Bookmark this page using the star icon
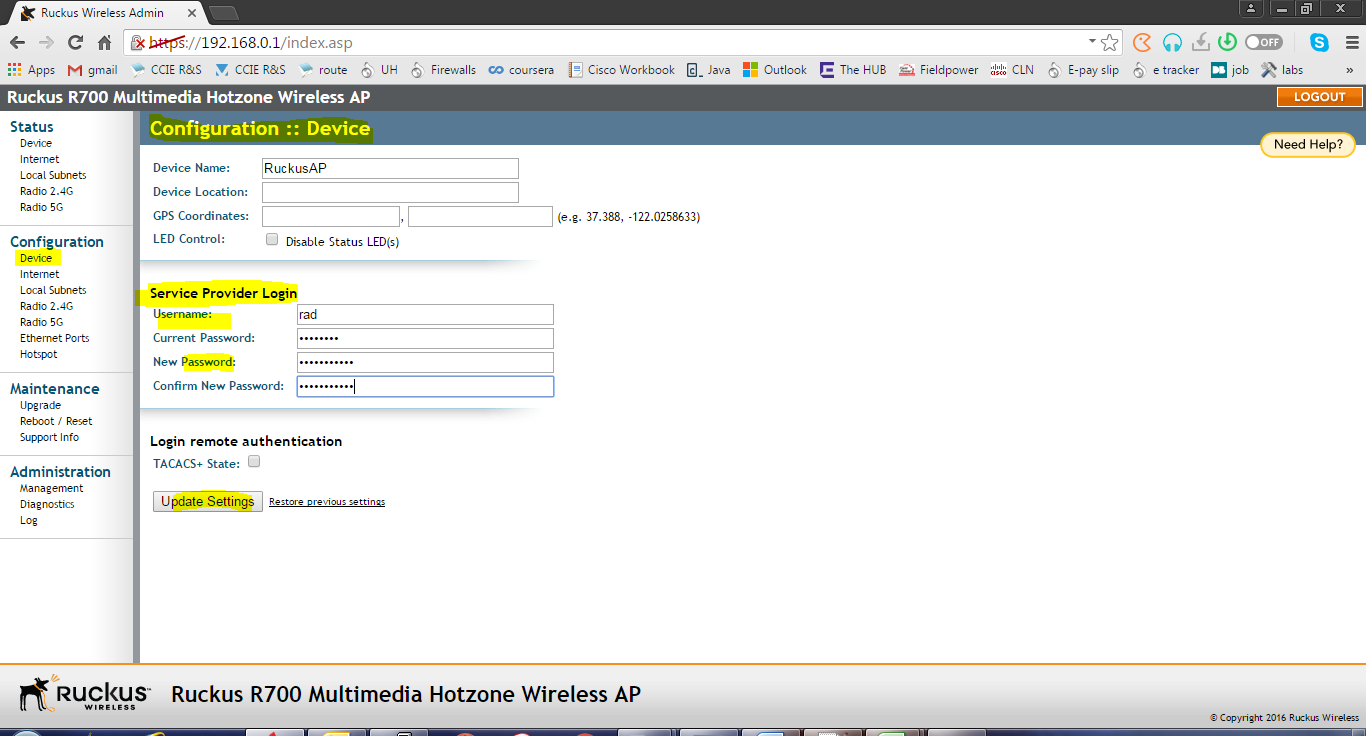 pos(1109,43)
